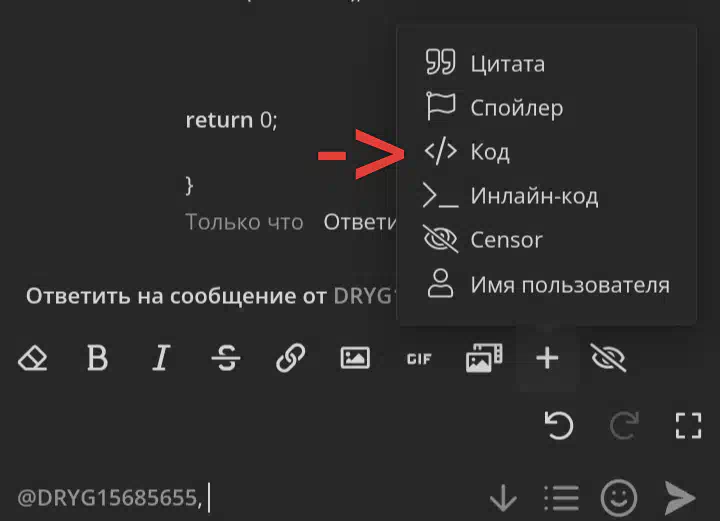The image size is (720, 521).
Task: Insert a link with chain icon
Action: click(x=290, y=358)
